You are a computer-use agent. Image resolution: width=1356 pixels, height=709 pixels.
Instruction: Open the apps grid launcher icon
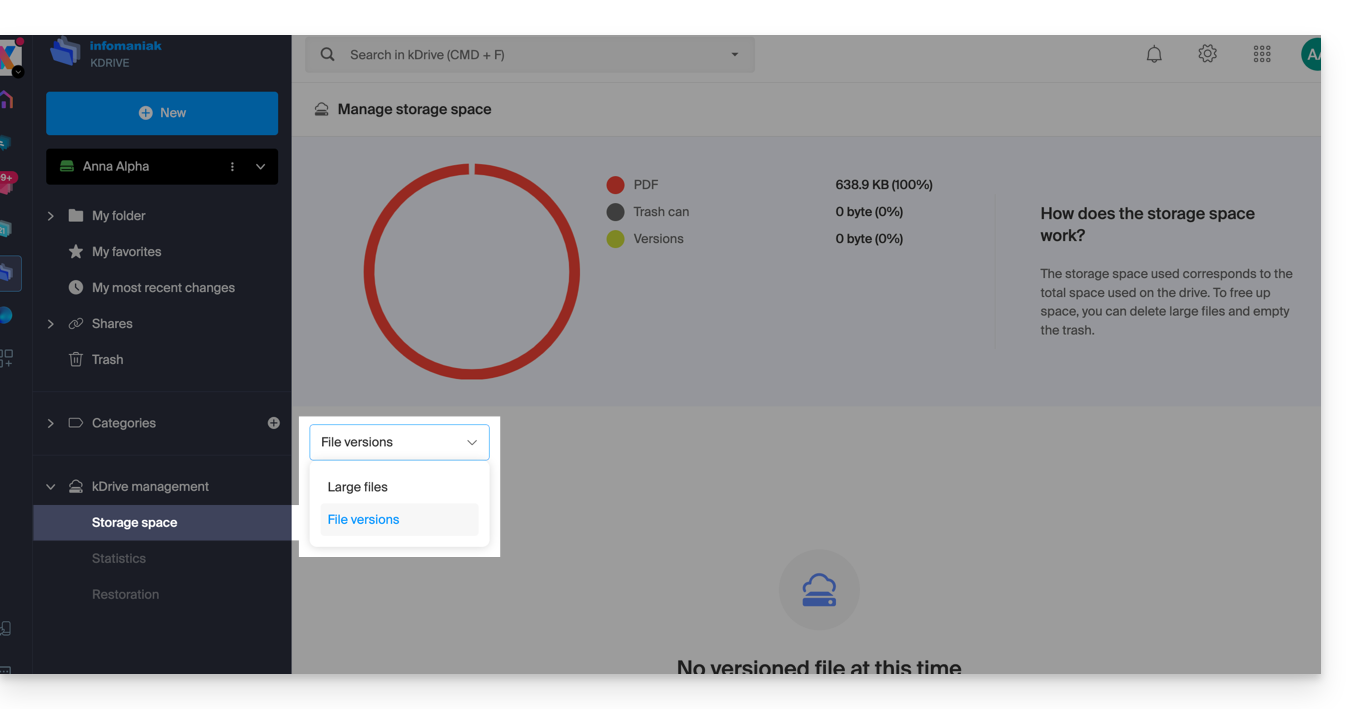point(1262,55)
